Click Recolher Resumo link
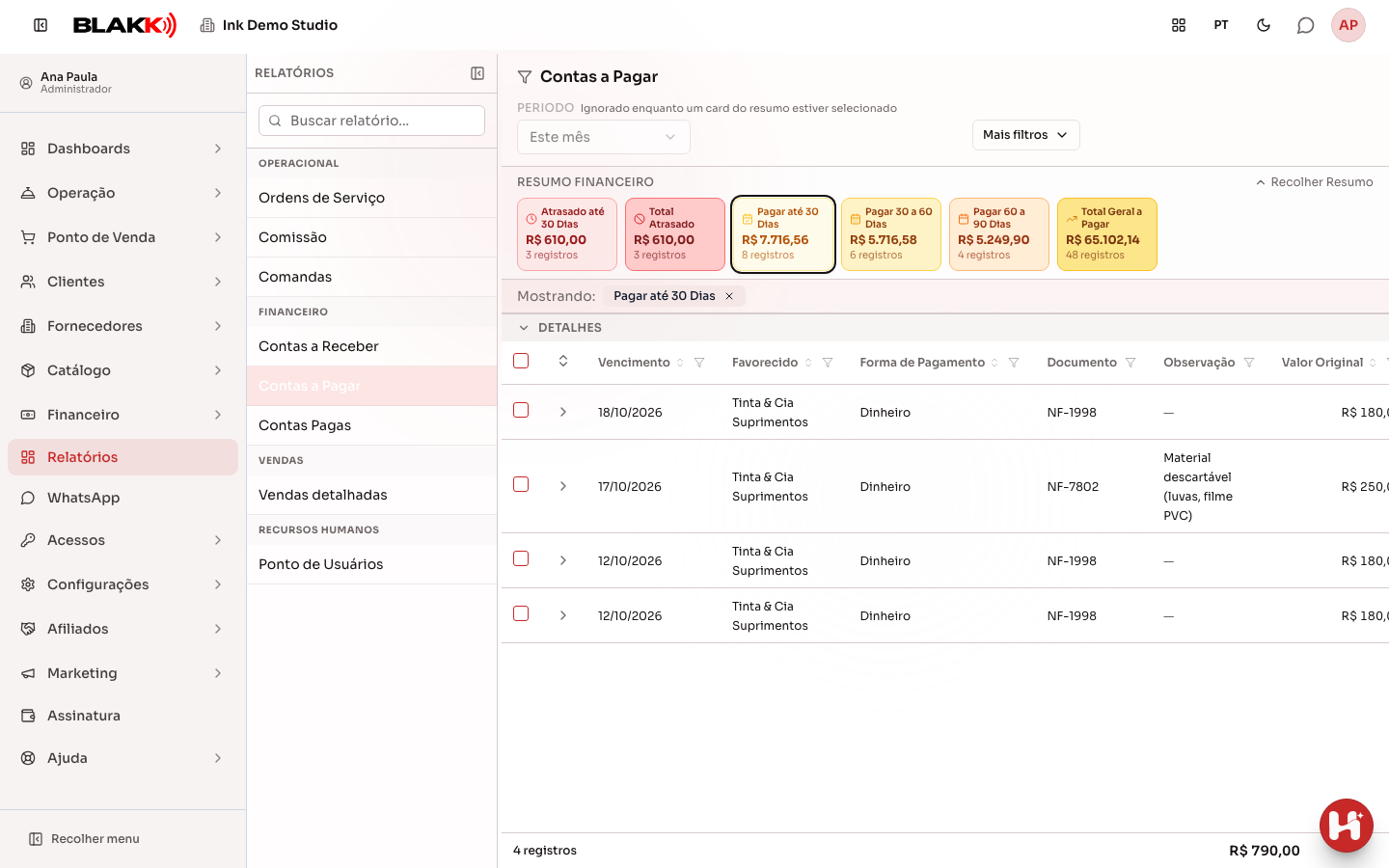The image size is (1389, 868). pos(1314,182)
